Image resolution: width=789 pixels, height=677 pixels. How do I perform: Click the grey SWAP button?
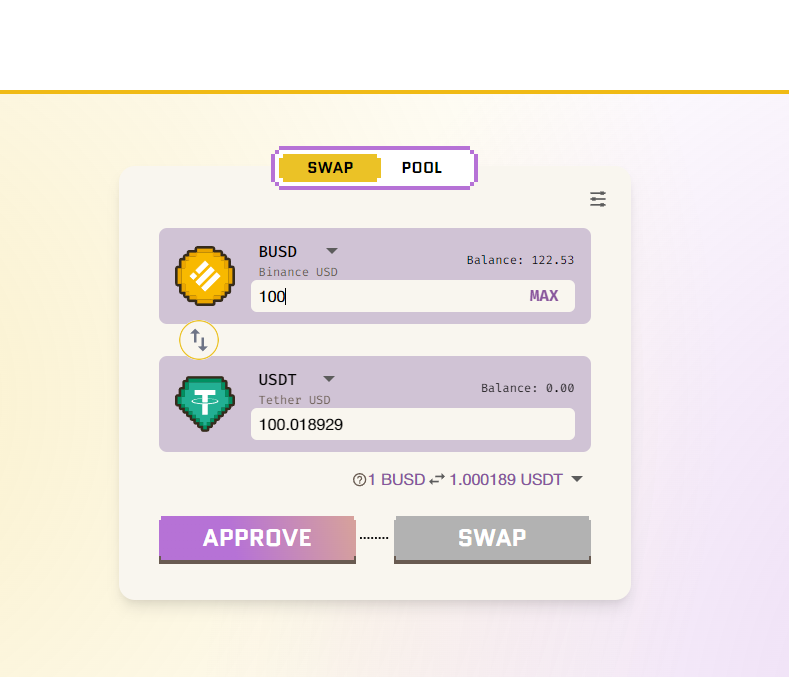[492, 539]
